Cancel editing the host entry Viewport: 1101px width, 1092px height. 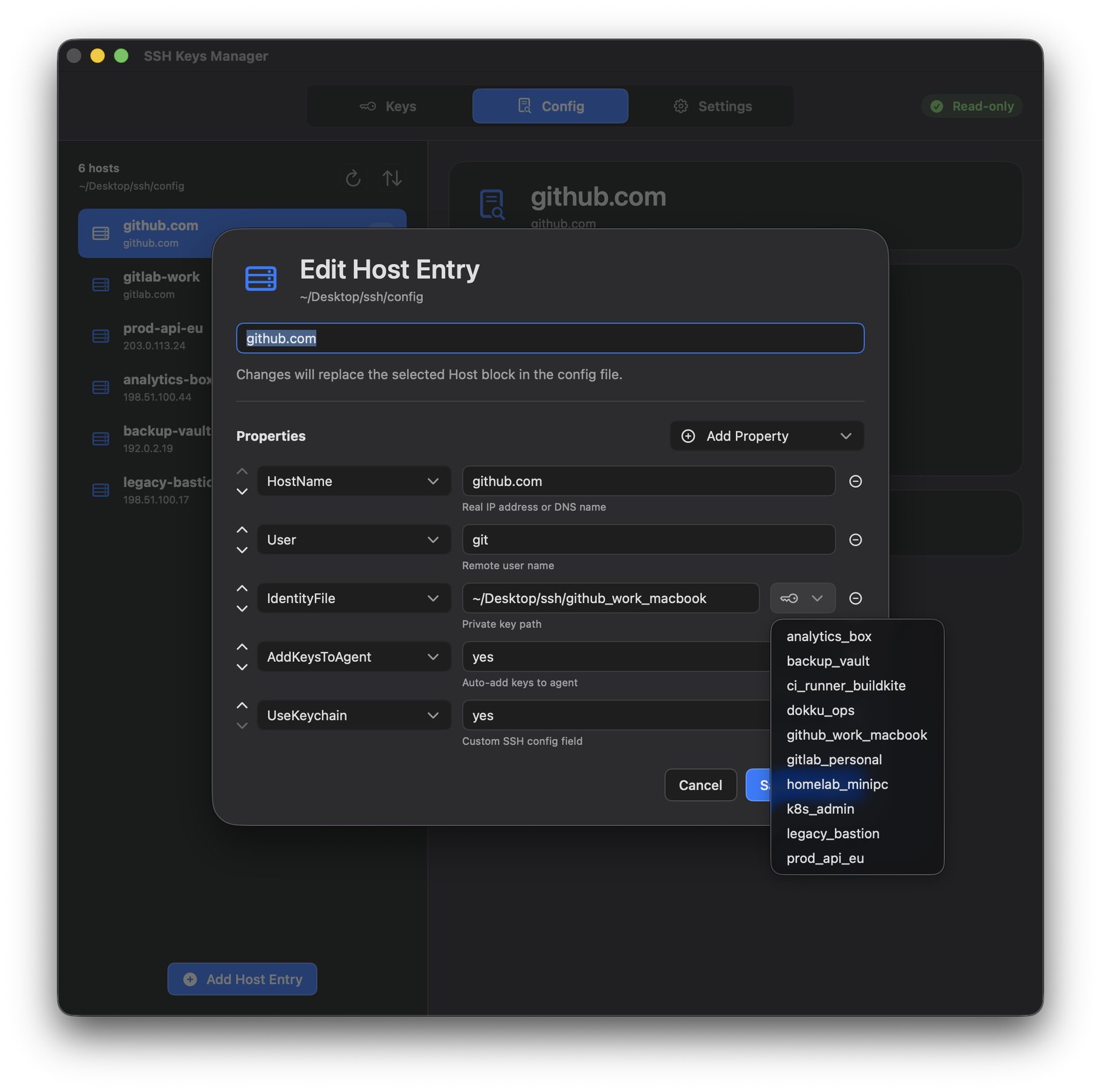[700, 785]
